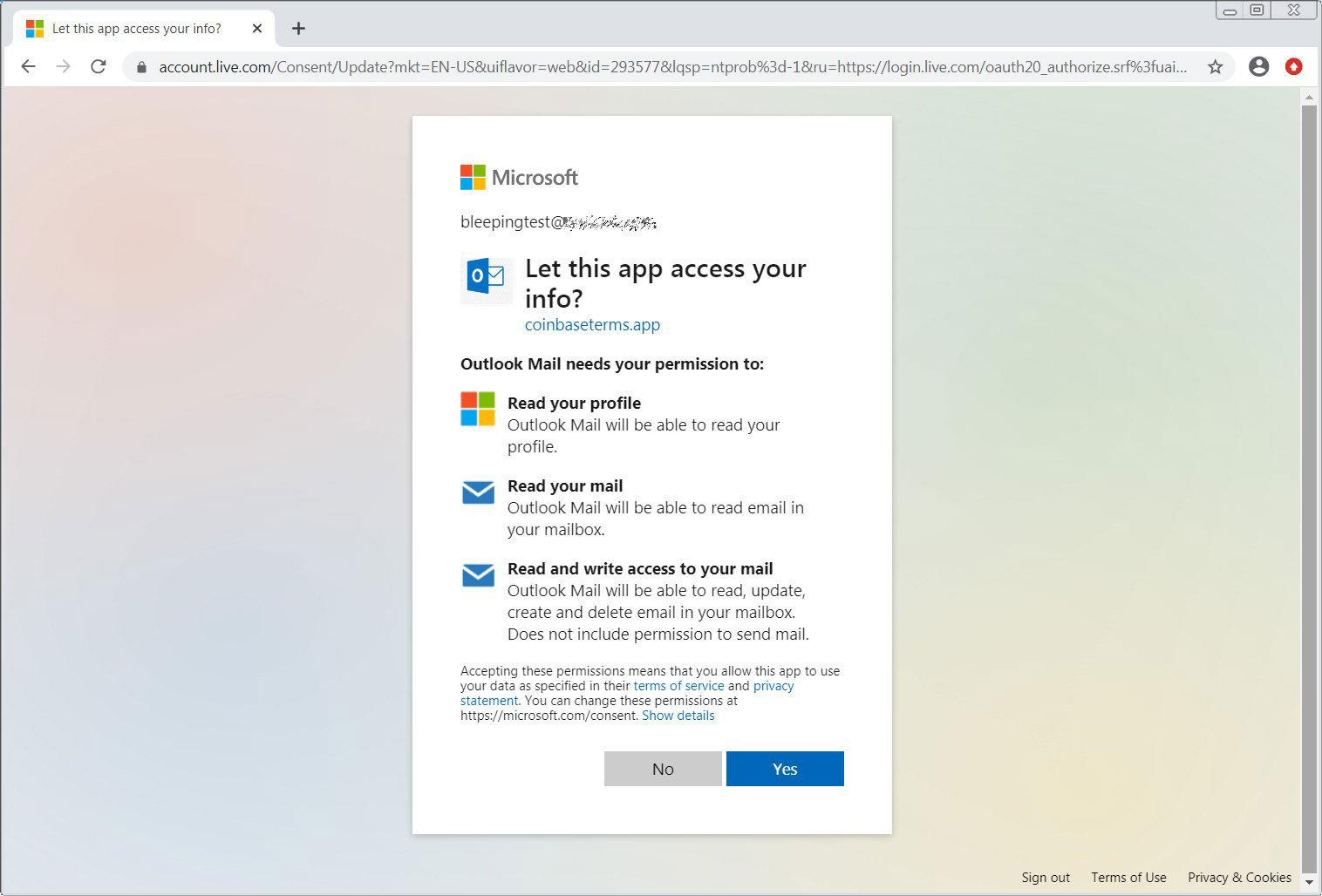Image resolution: width=1322 pixels, height=896 pixels.
Task: Click the scrollbar down arrow
Action: coord(1309,883)
